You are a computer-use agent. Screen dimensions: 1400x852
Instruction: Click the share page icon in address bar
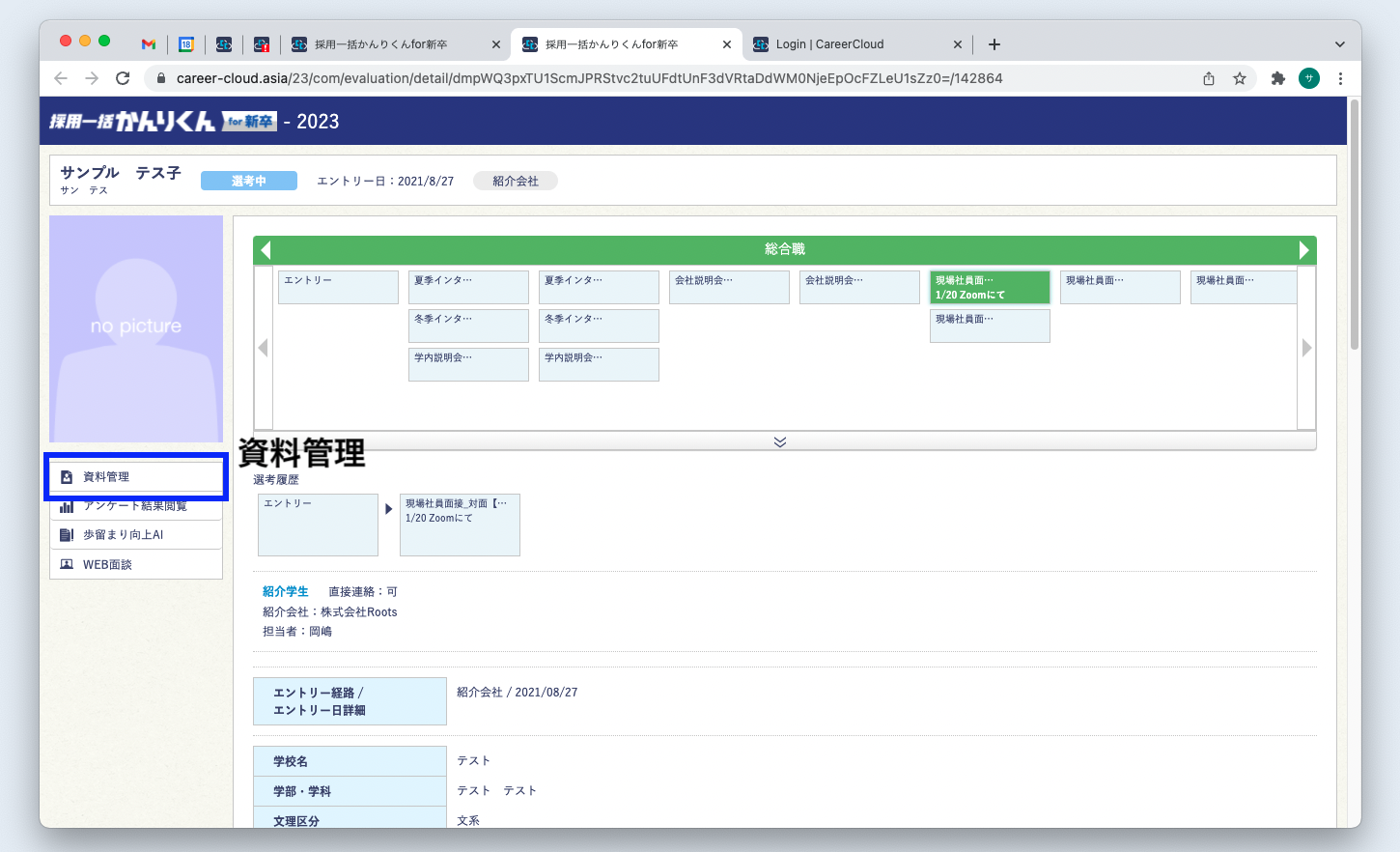[1209, 78]
